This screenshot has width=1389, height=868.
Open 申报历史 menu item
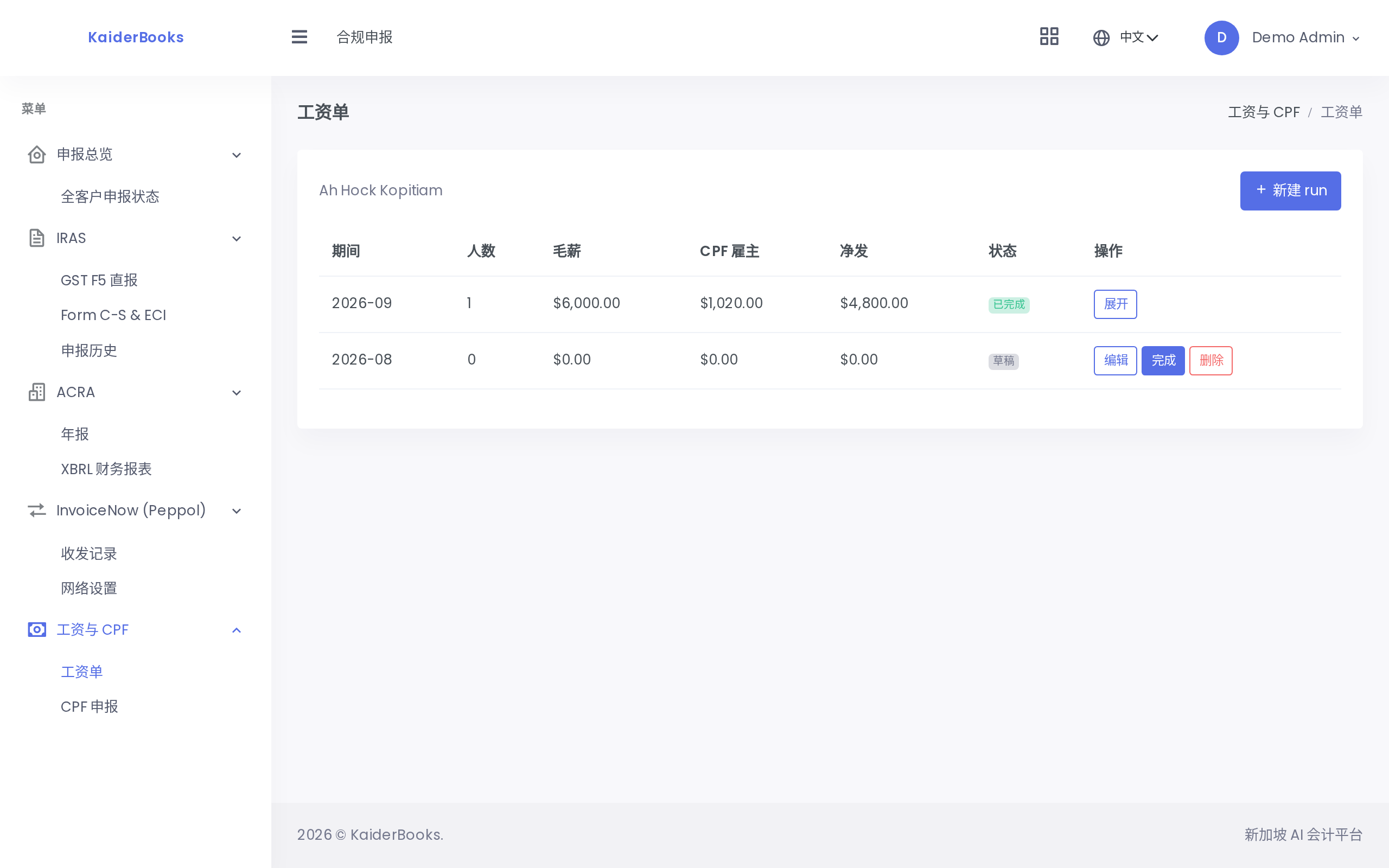89,351
